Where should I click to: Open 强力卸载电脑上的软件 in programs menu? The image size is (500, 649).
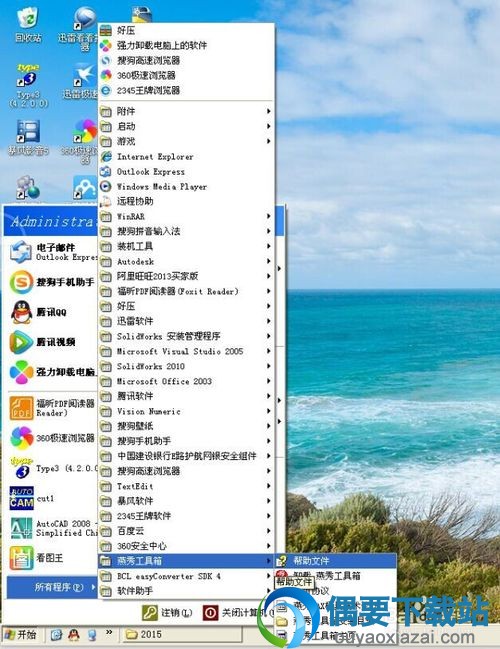(186, 45)
